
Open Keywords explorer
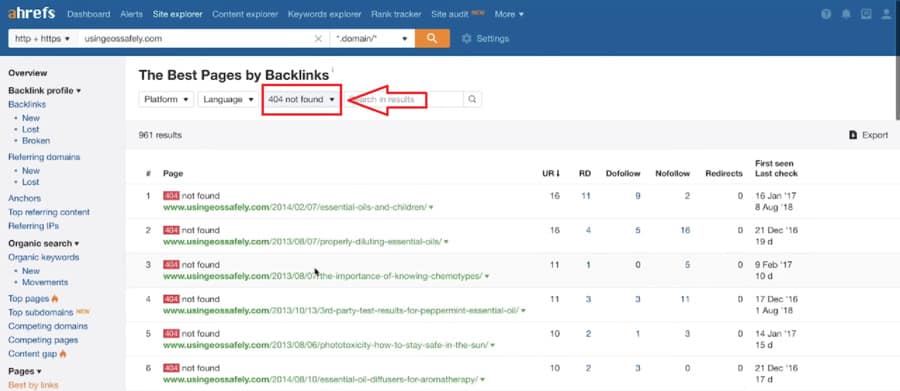[325, 14]
